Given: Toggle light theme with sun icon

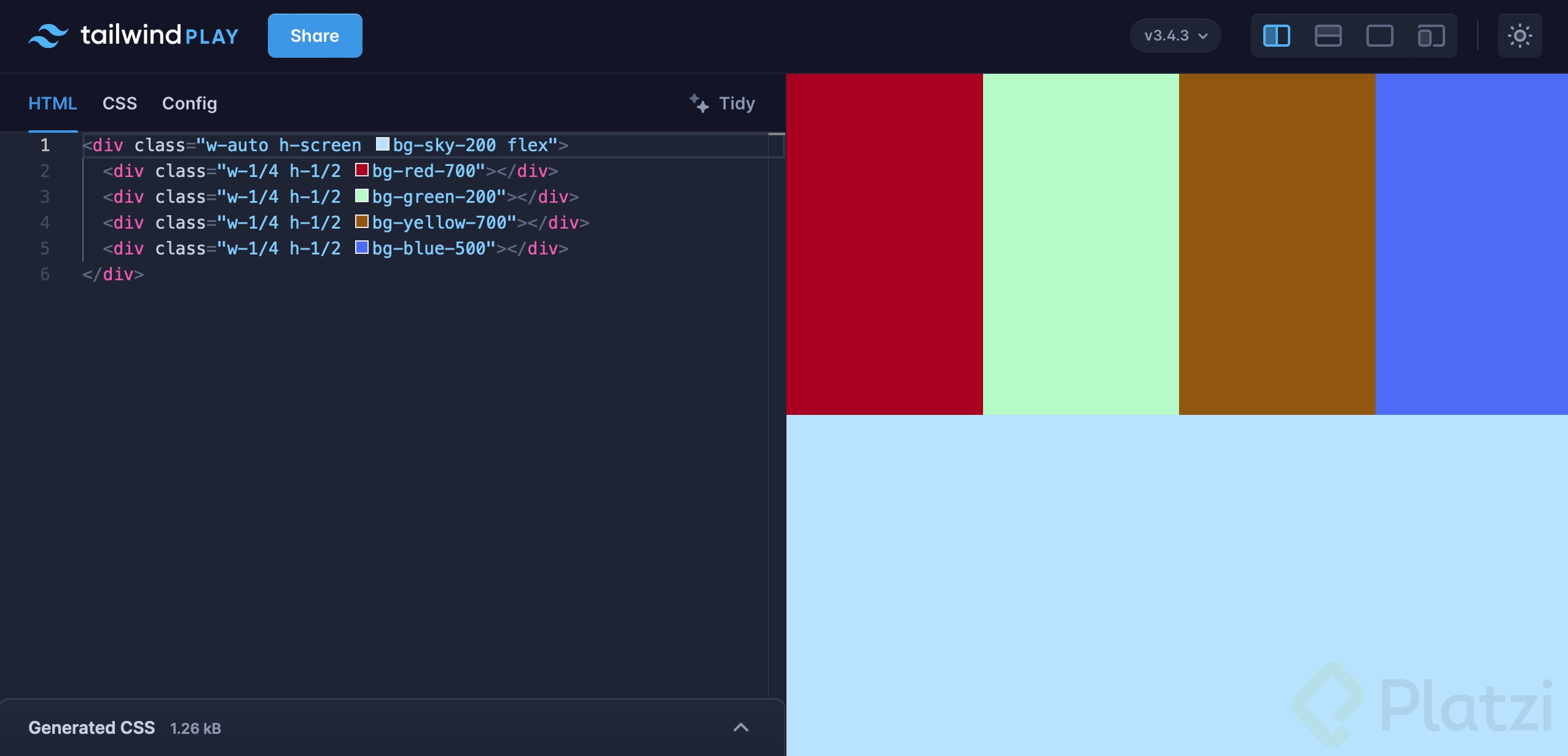Looking at the screenshot, I should point(1519,36).
